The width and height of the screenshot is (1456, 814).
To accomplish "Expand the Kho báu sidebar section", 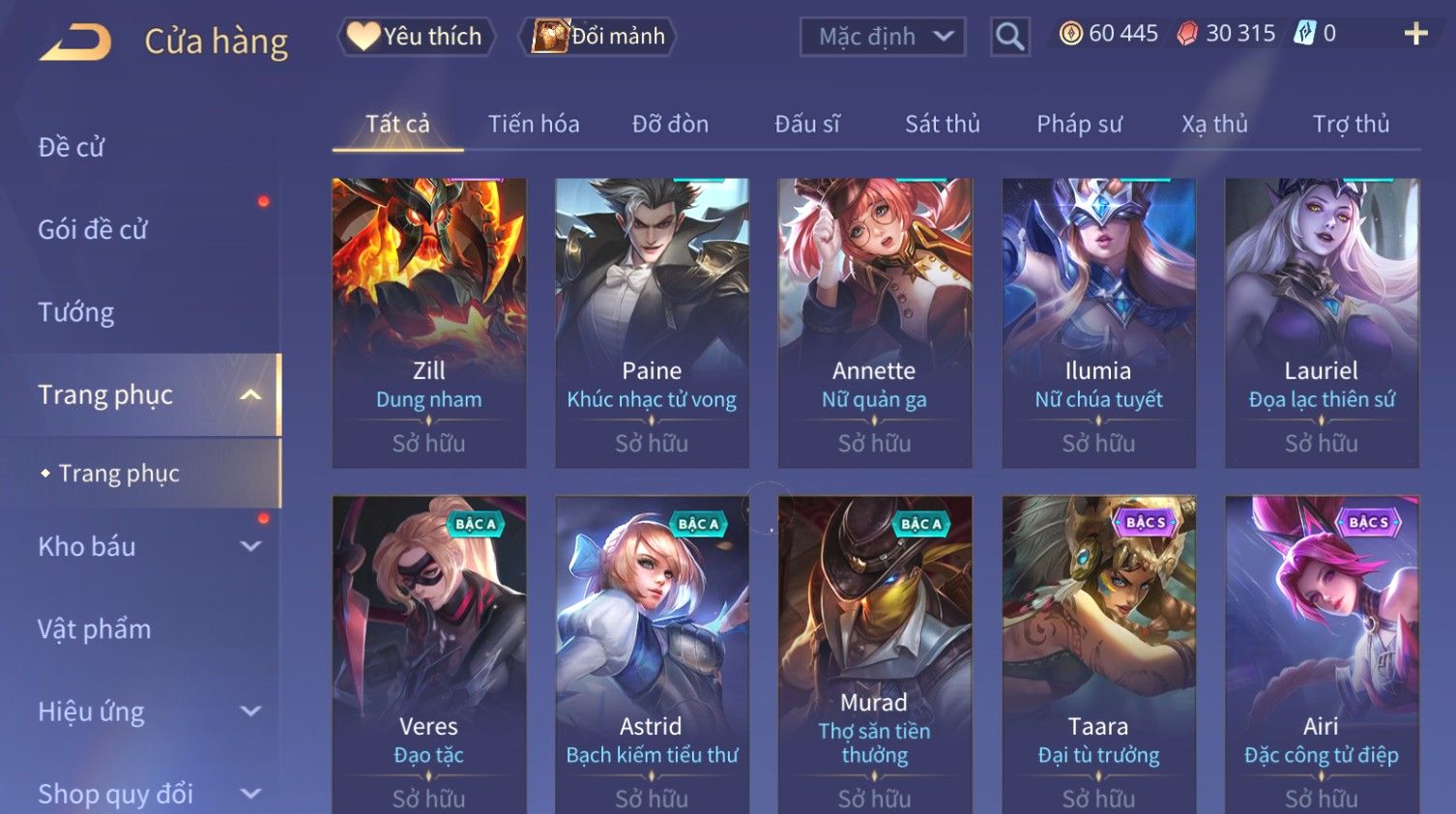I will (x=250, y=546).
